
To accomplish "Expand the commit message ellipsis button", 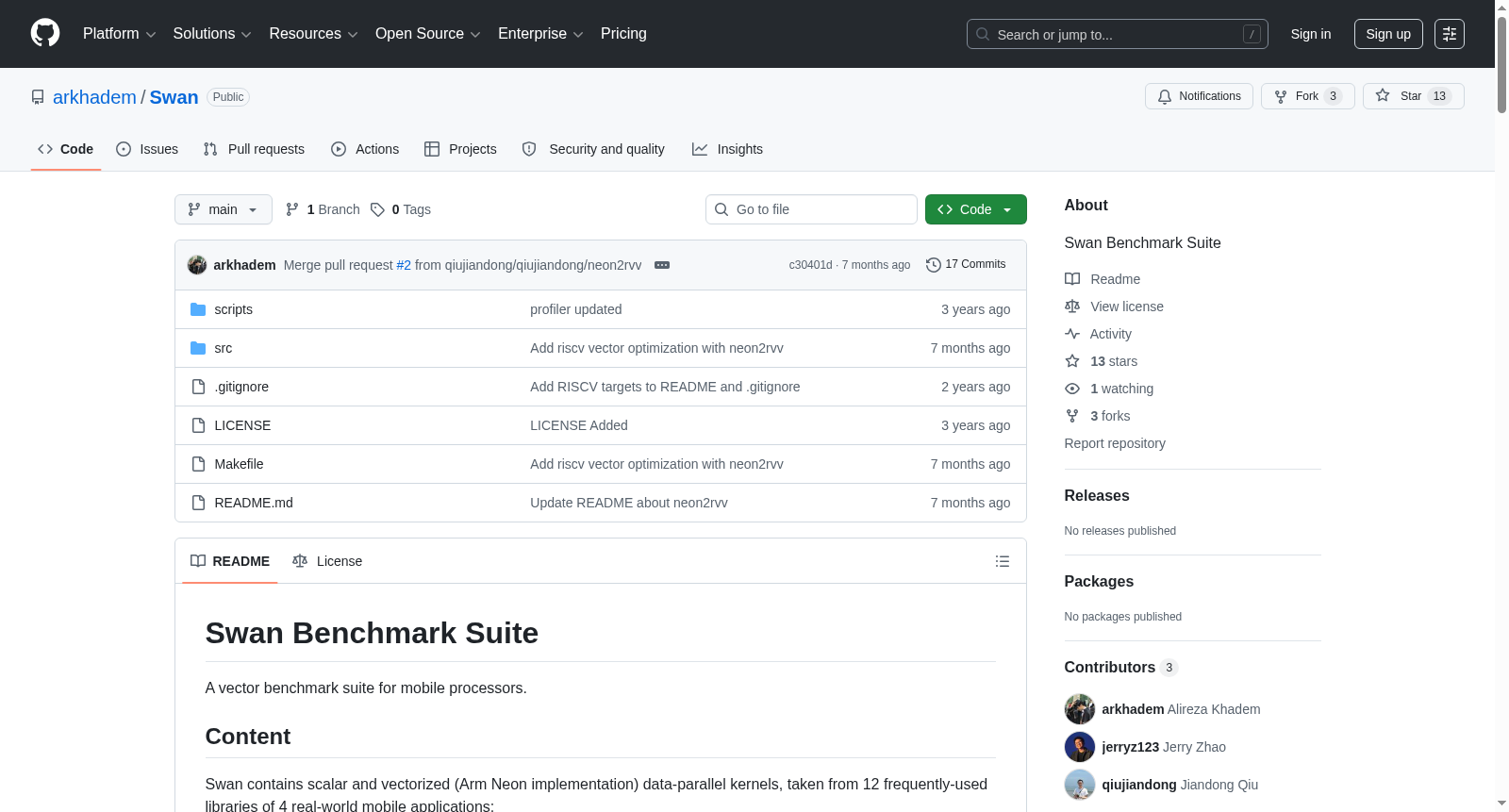I will coord(662,265).
